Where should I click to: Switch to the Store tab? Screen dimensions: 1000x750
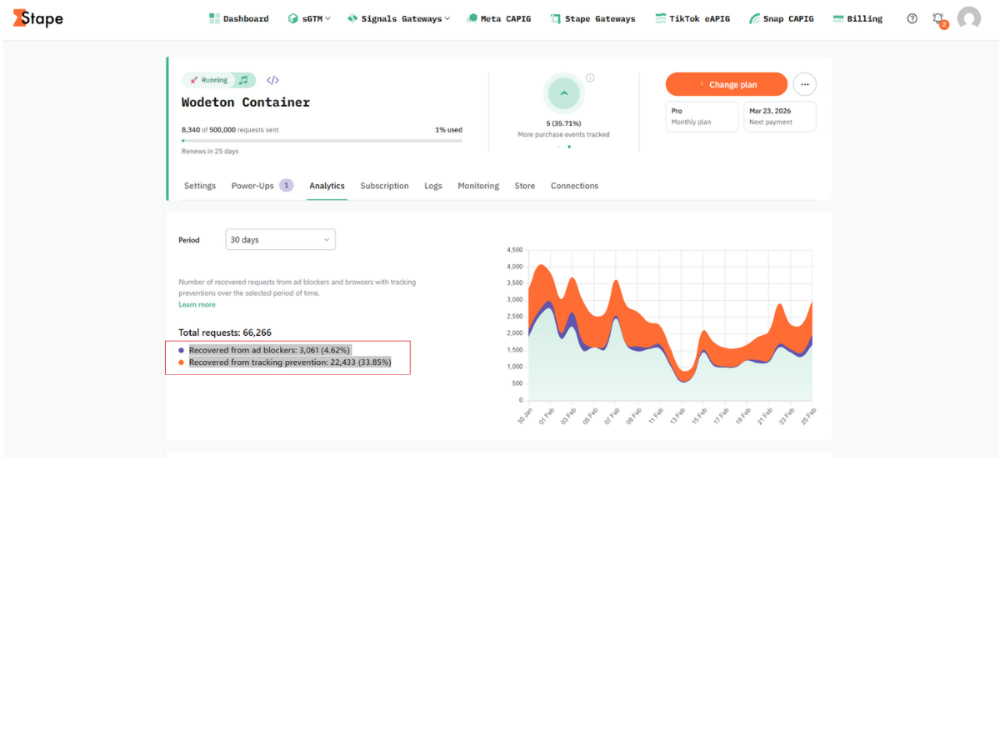[525, 186]
